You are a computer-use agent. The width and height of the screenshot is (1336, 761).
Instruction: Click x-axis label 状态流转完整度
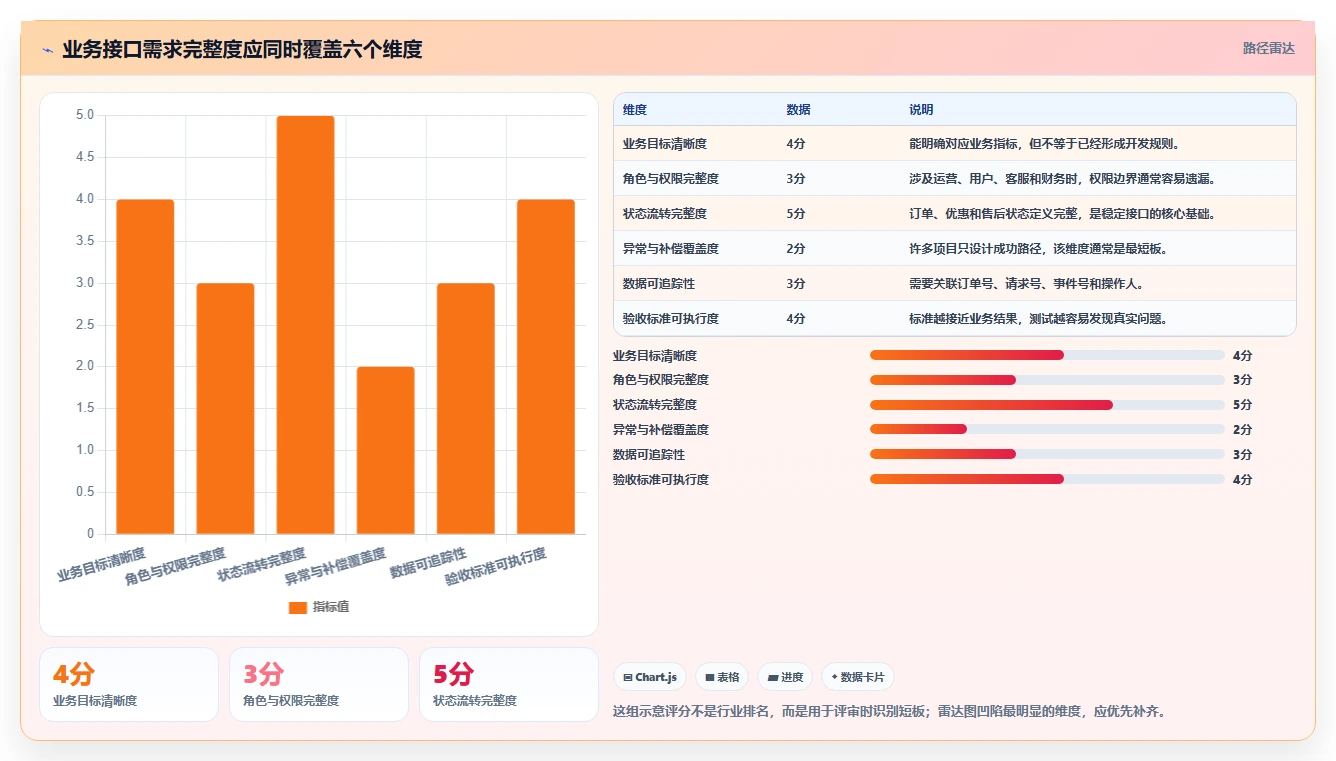(x=262, y=565)
